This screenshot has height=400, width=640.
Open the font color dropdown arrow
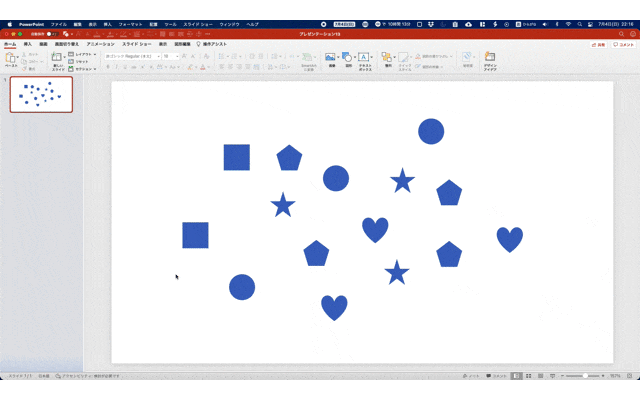209,67
